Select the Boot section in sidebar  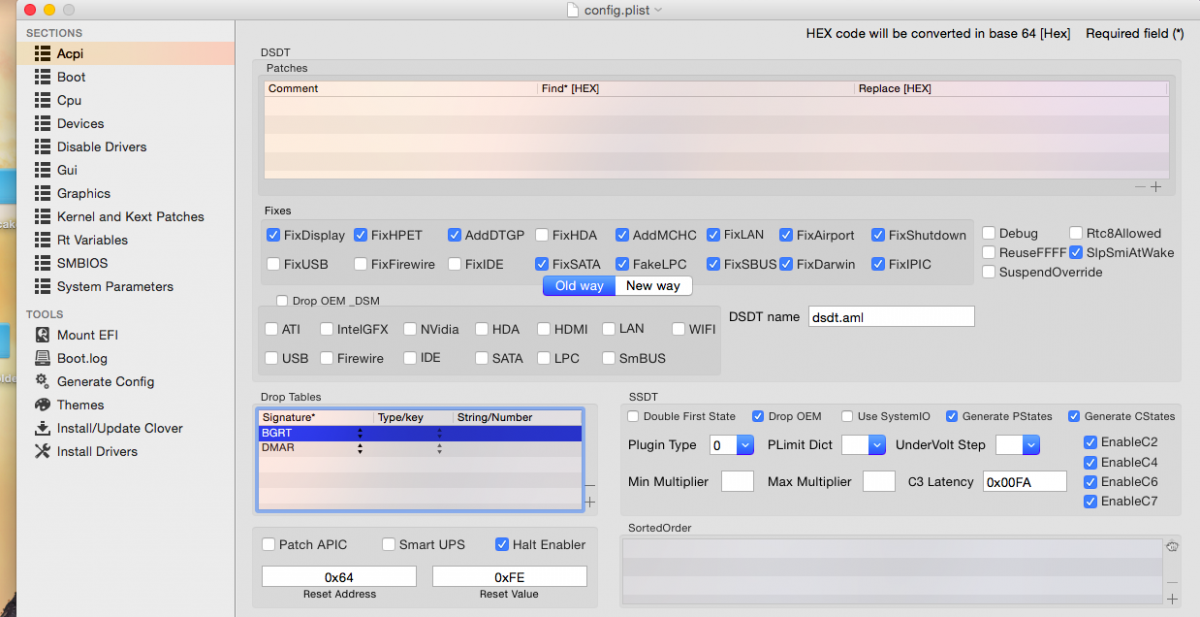coord(71,77)
